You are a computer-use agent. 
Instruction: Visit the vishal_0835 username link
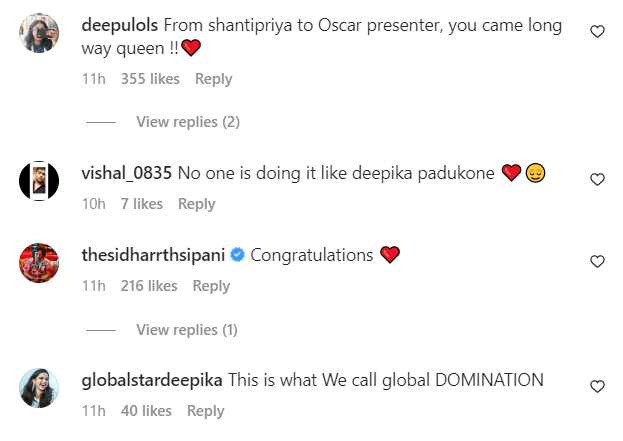point(126,173)
